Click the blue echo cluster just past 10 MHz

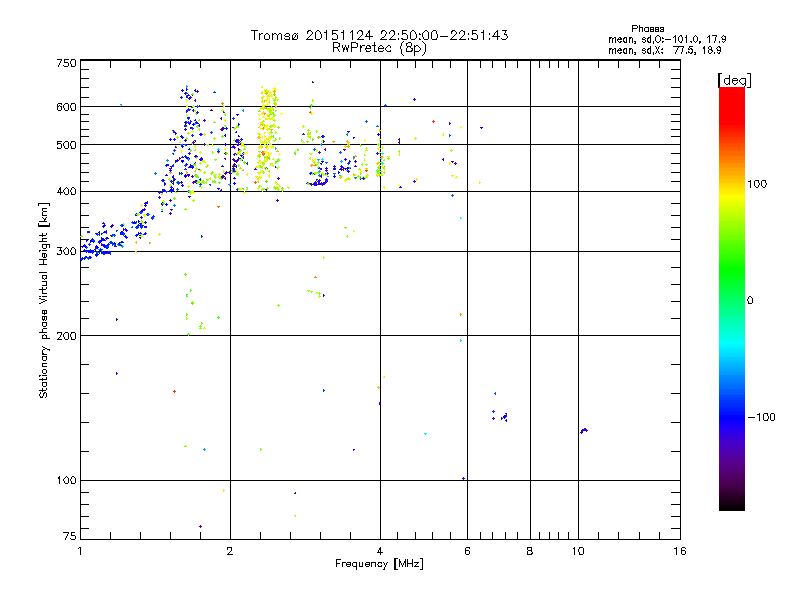click(584, 431)
